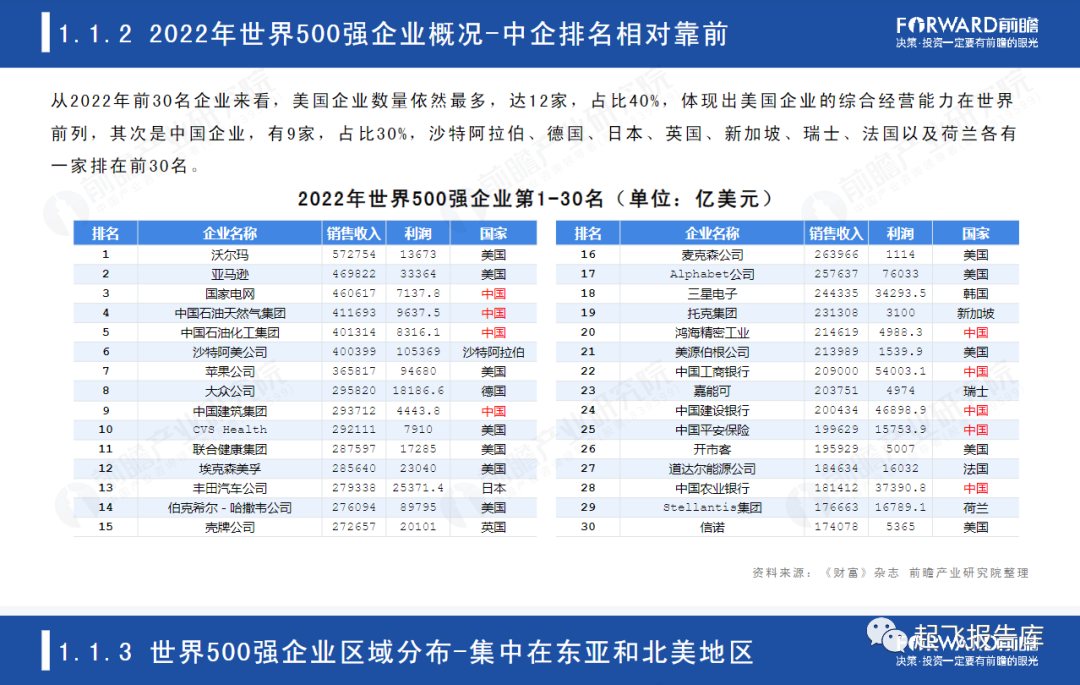
Task: Select the '亚马逊' company cell
Action: [229, 274]
